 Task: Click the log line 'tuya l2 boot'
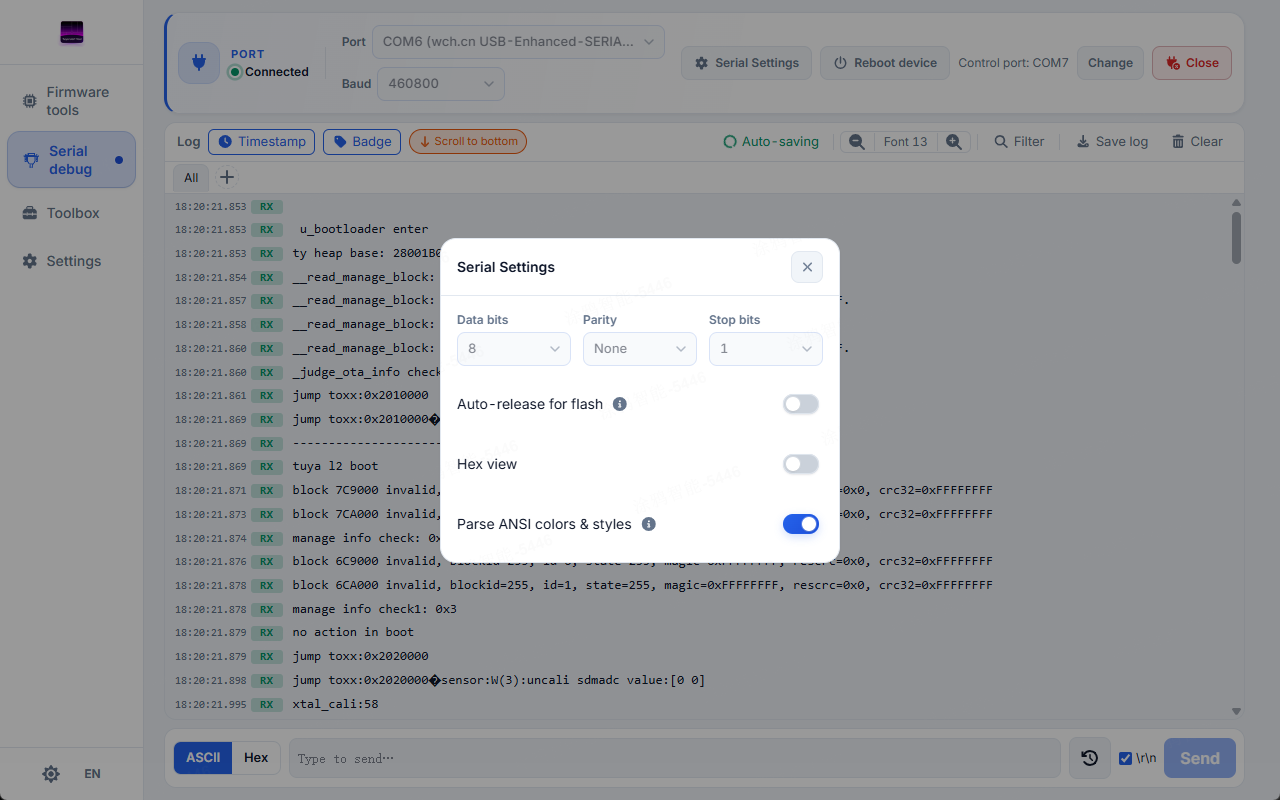point(335,466)
